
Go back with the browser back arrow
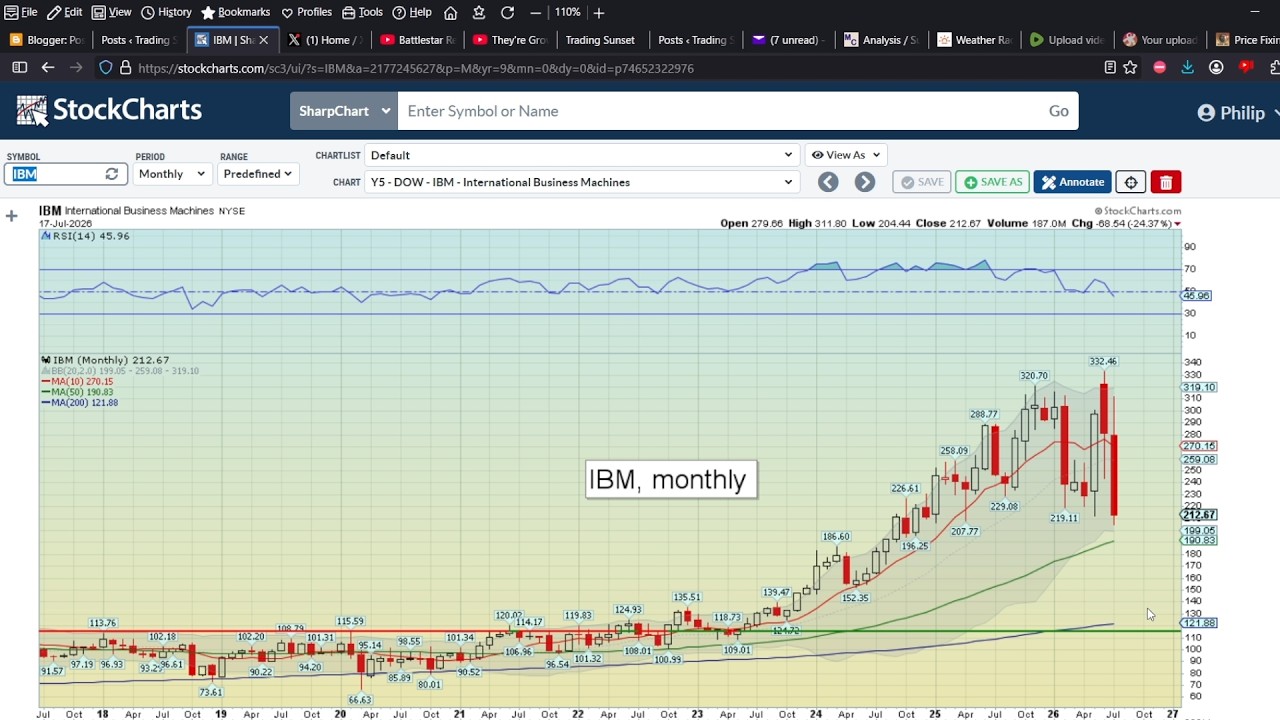(x=47, y=68)
